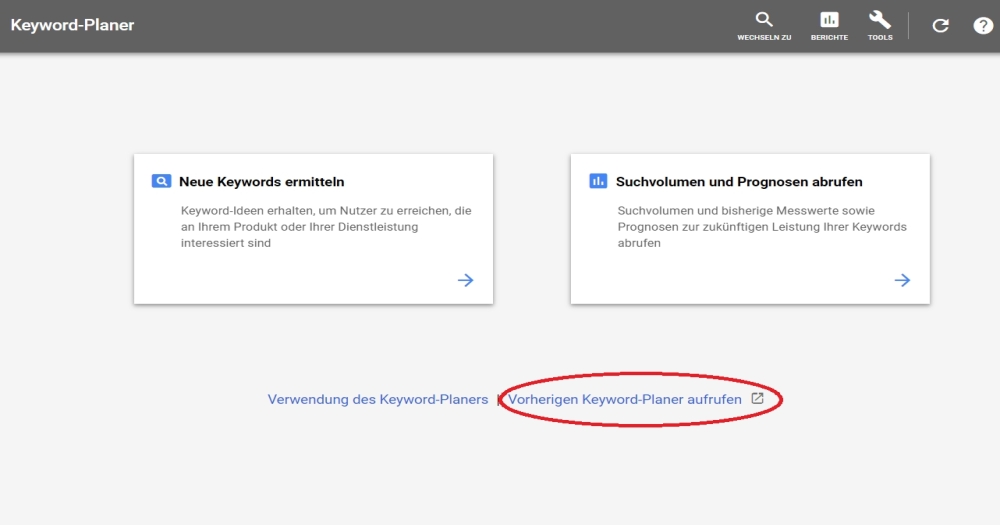Click external link icon after Vorherigen Keyword-Planer
Viewport: 1000px width, 525px height.
[x=757, y=399]
